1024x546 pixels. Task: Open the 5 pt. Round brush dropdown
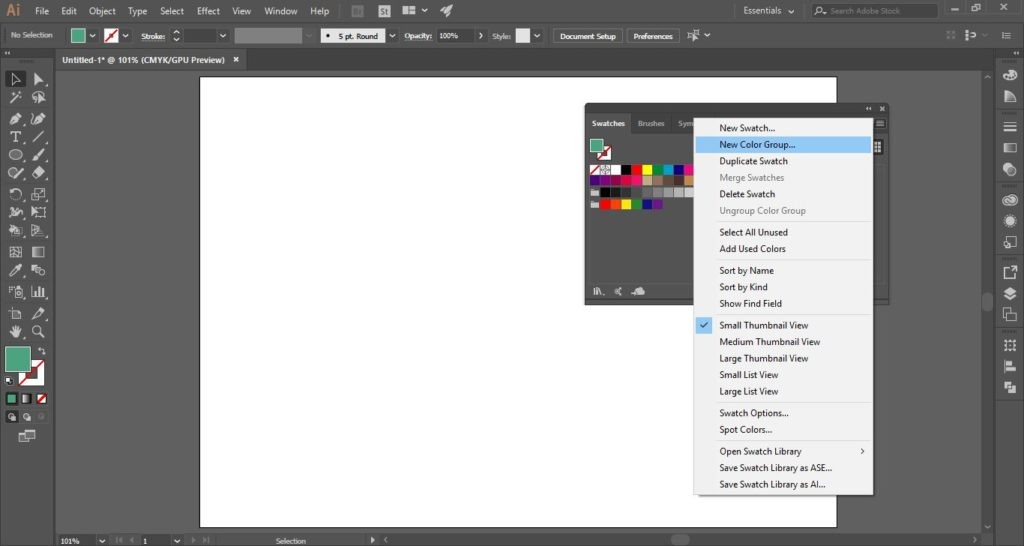click(392, 36)
